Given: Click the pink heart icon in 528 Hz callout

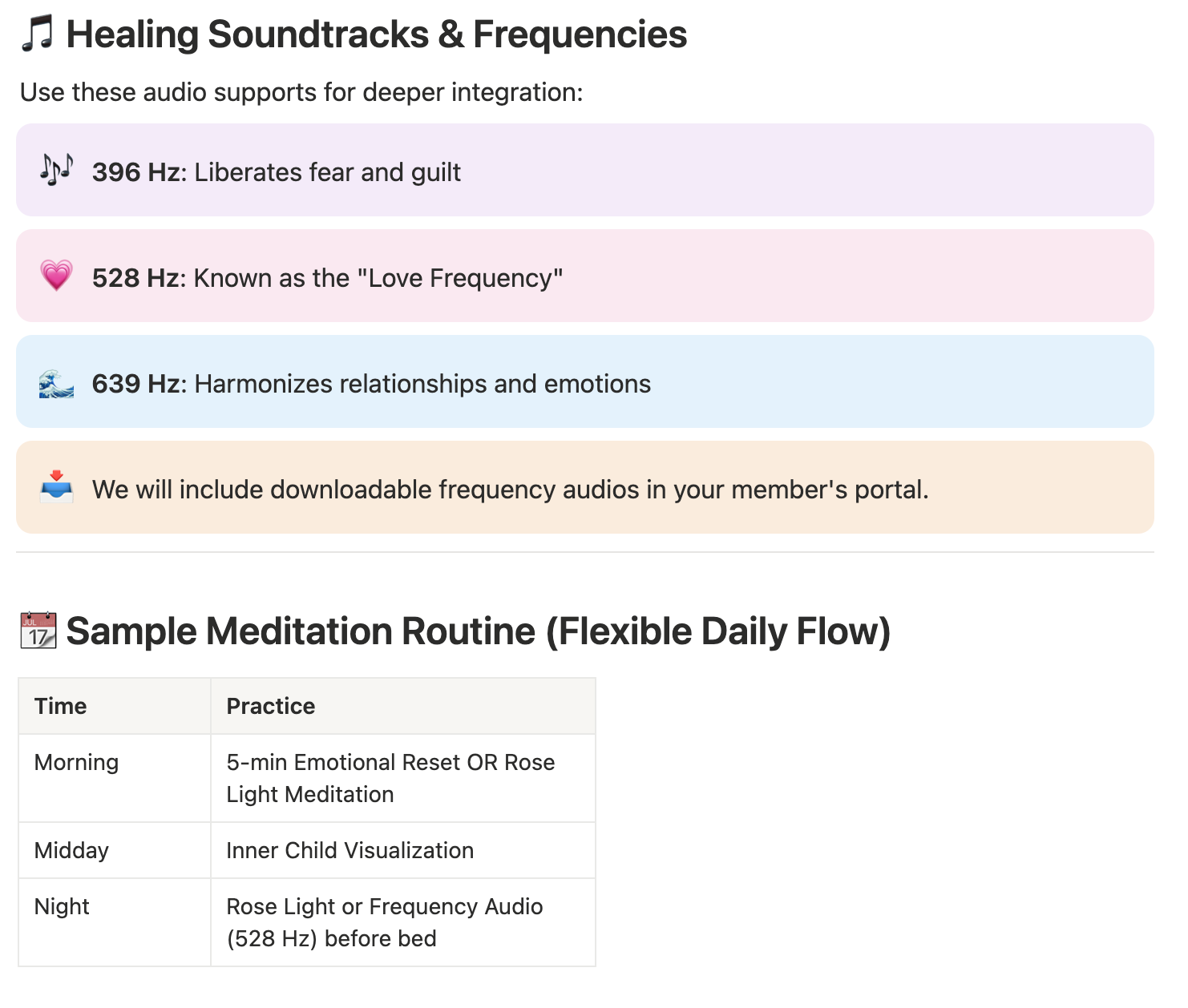Looking at the screenshot, I should (56, 276).
